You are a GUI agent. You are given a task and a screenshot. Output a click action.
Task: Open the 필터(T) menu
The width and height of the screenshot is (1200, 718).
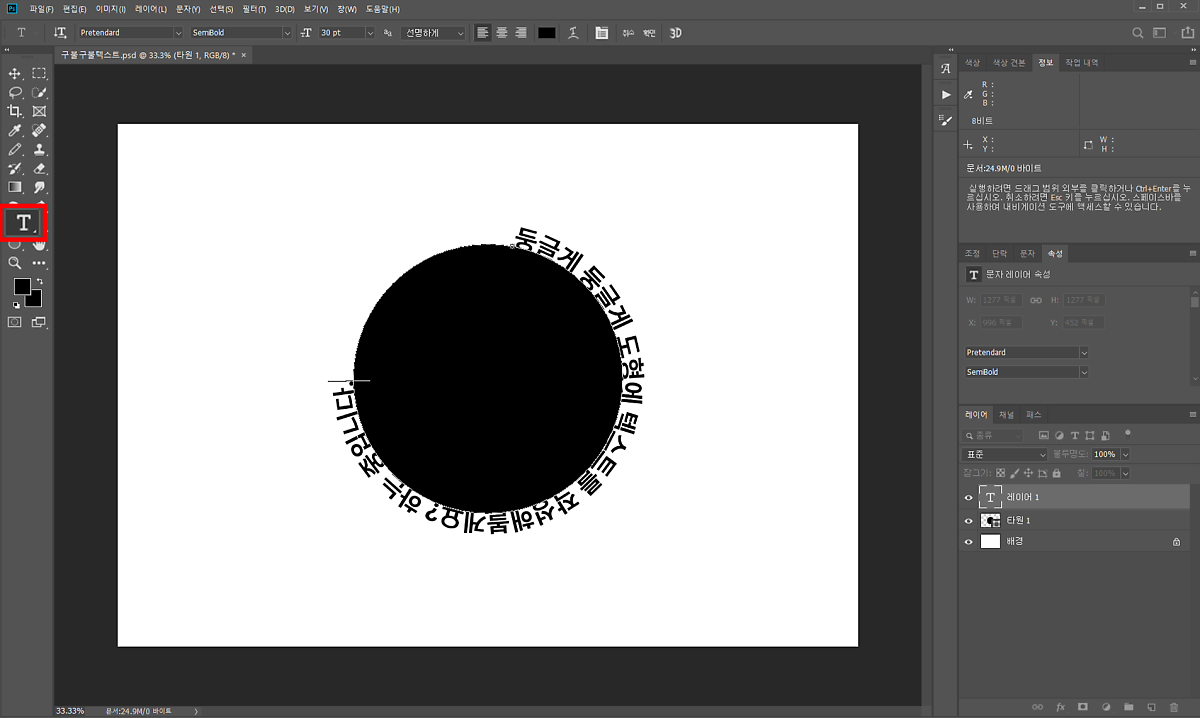(255, 9)
